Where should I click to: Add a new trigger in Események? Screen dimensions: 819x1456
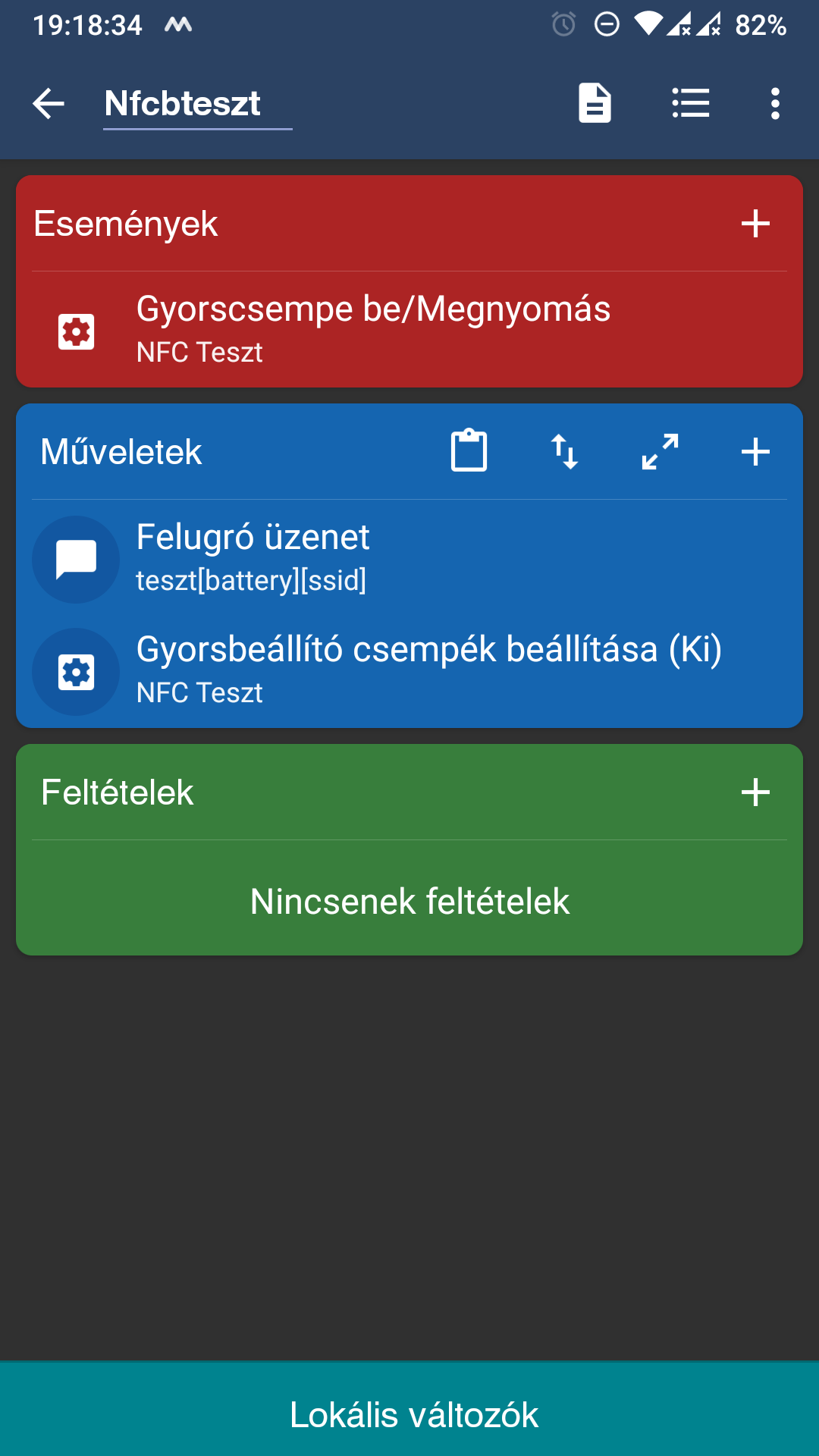pos(755,224)
